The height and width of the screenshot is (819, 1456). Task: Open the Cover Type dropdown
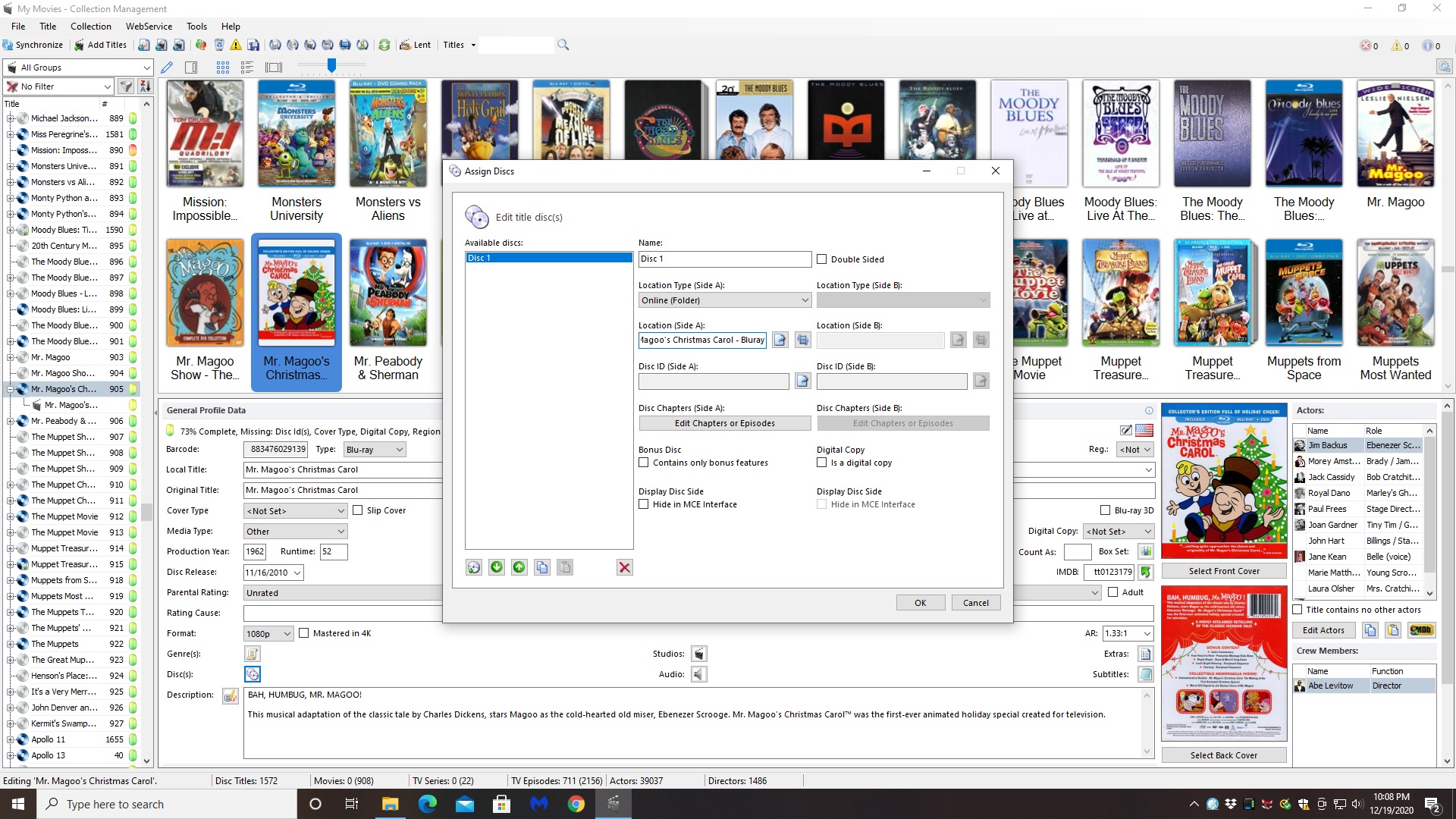tap(295, 511)
